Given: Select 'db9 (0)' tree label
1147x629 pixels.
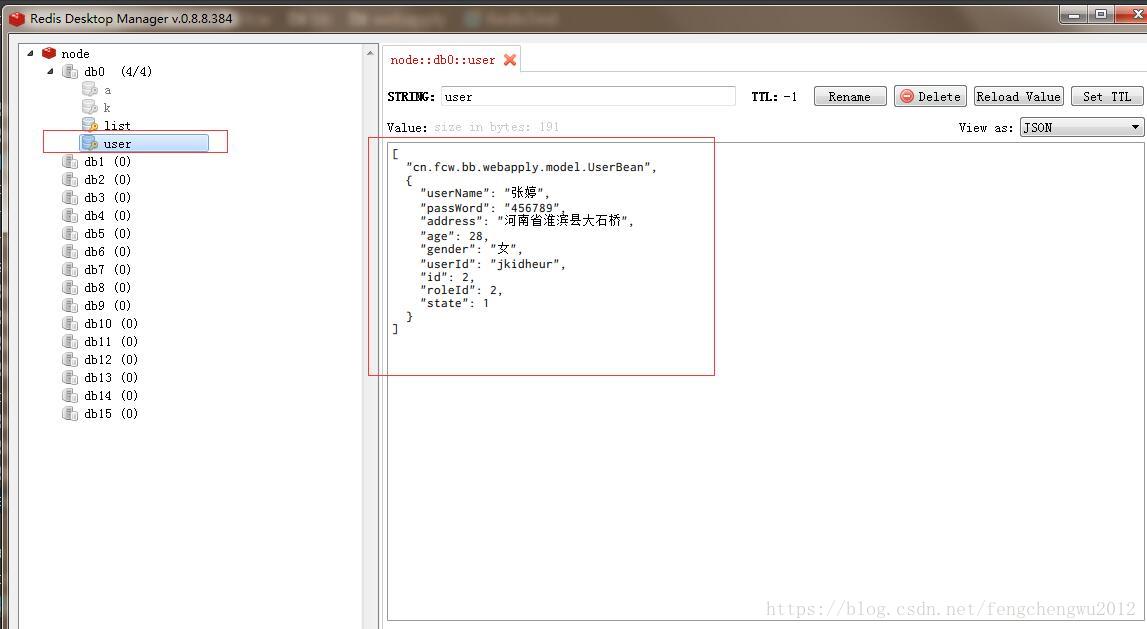Looking at the screenshot, I should pyautogui.click(x=108, y=306).
